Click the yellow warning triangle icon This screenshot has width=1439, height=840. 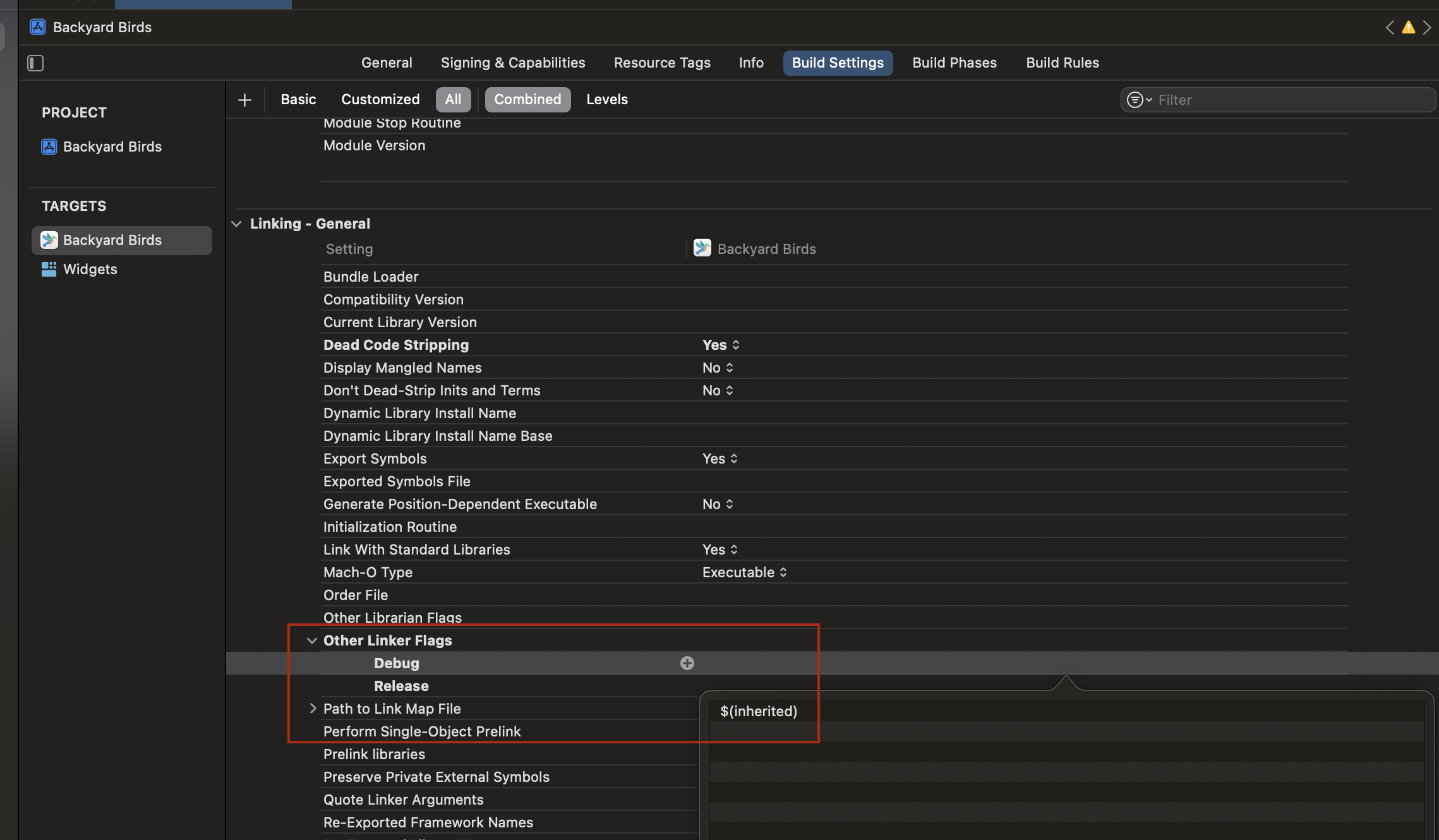[x=1408, y=27]
